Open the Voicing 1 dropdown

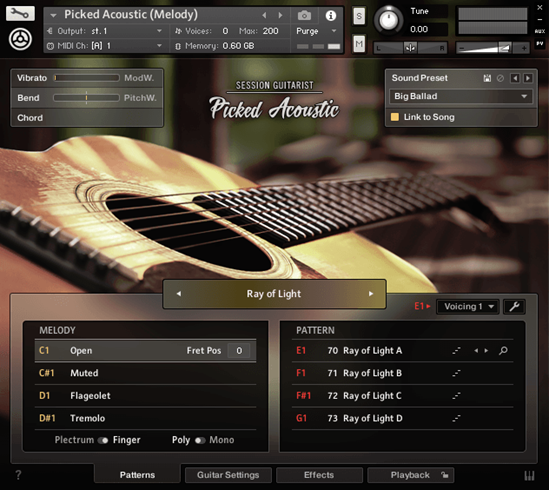point(468,307)
